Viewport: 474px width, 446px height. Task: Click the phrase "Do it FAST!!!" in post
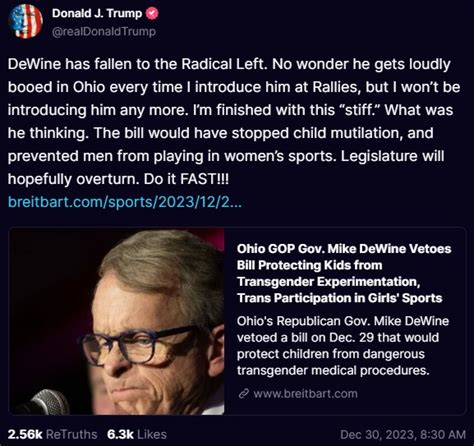coord(186,179)
